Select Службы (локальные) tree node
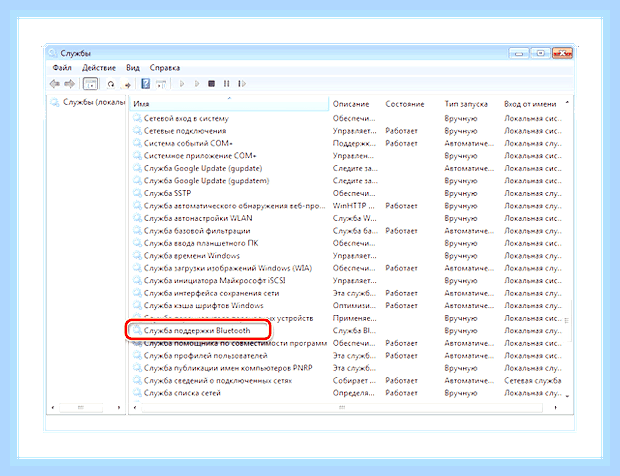The width and height of the screenshot is (620, 476). coord(94,102)
